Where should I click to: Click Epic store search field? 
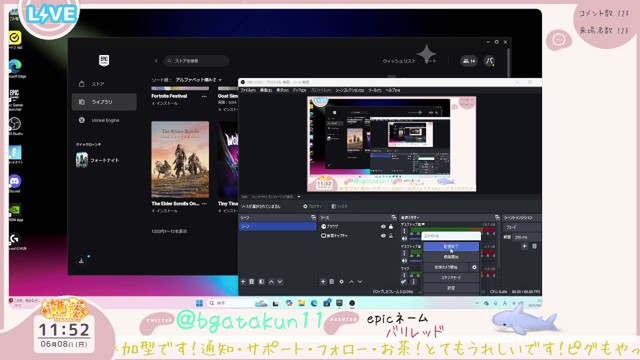tap(196, 61)
